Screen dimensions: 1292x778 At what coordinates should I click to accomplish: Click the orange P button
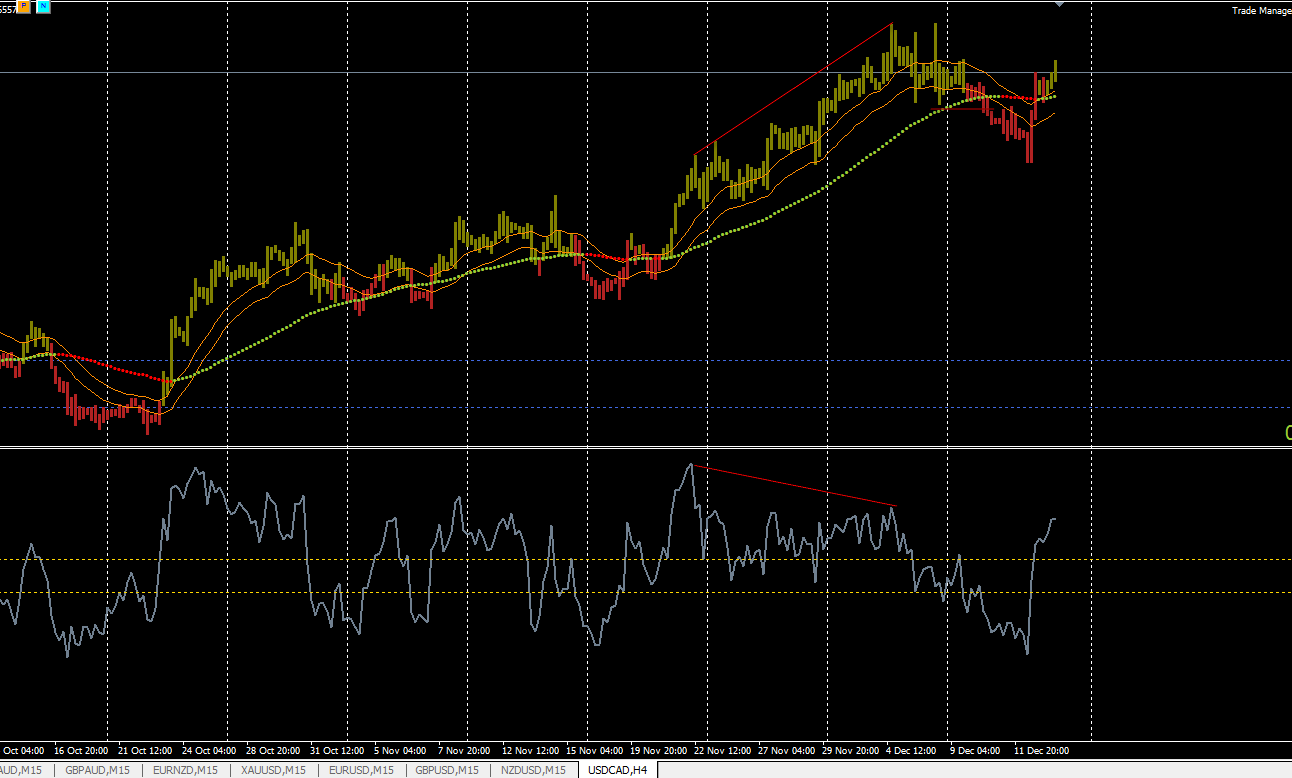(24, 6)
